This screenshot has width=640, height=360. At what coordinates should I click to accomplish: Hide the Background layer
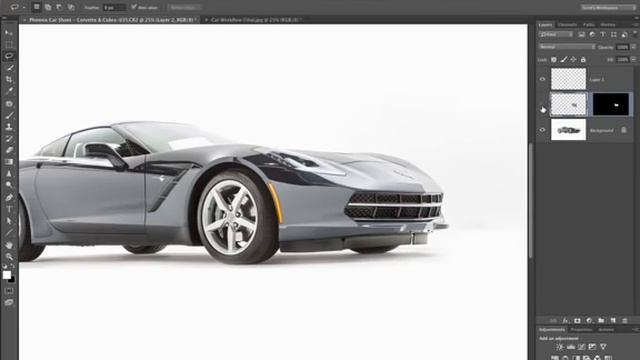(x=542, y=130)
